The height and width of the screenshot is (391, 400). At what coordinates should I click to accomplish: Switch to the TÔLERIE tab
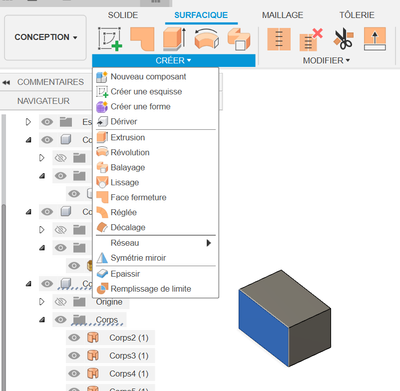point(357,15)
